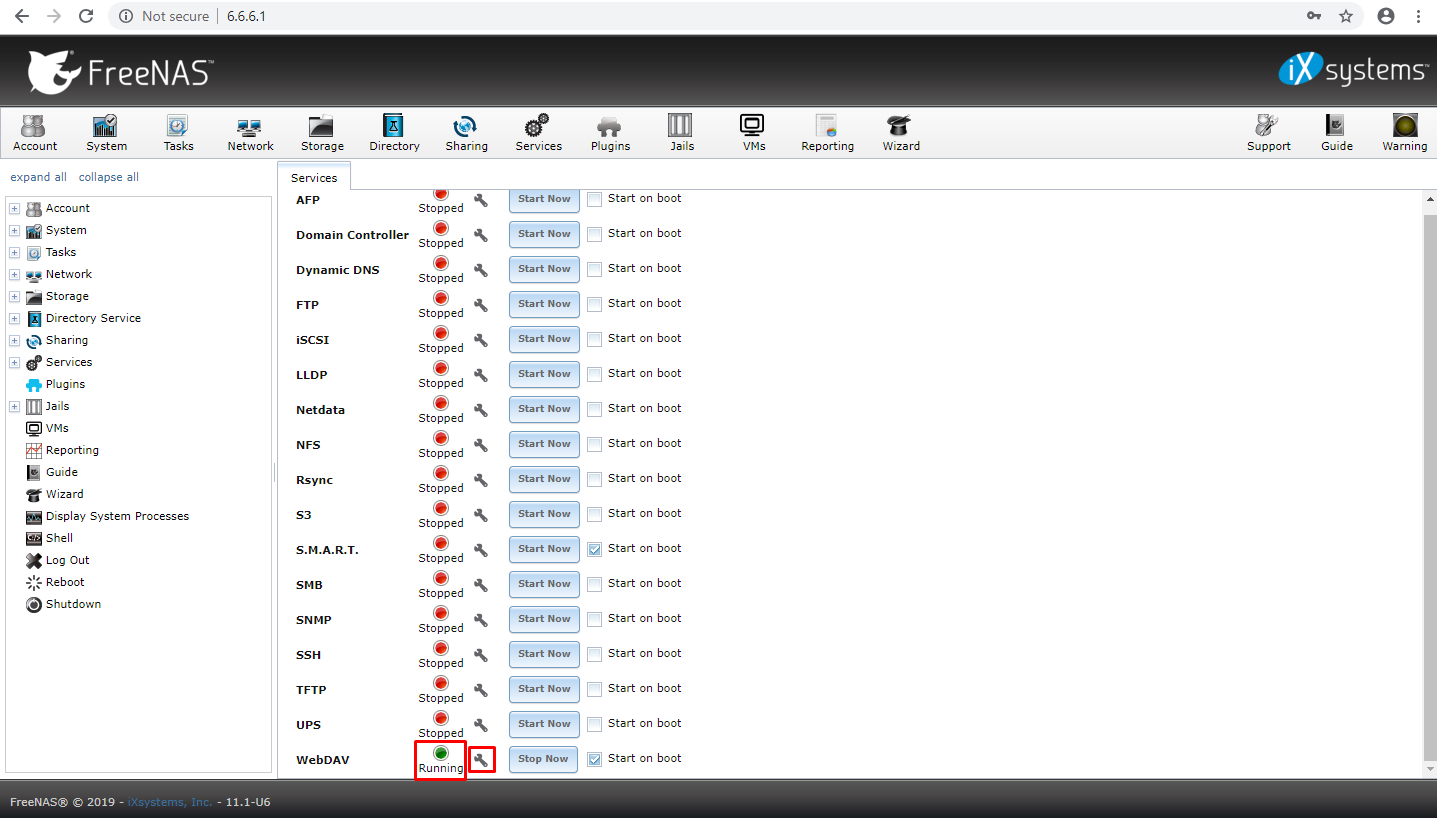
Task: Open the Reporting icon
Action: point(826,131)
